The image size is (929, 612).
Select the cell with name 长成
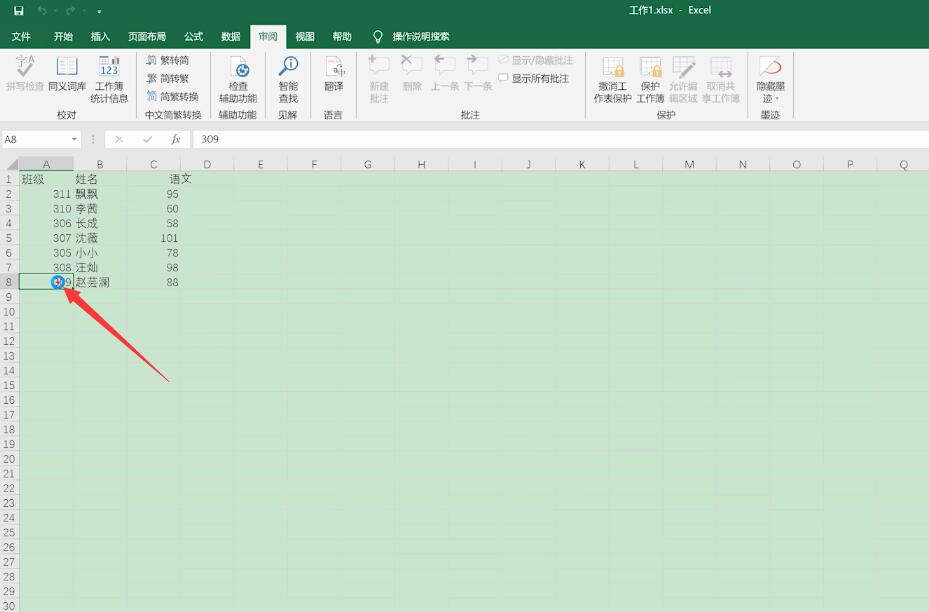coord(100,223)
